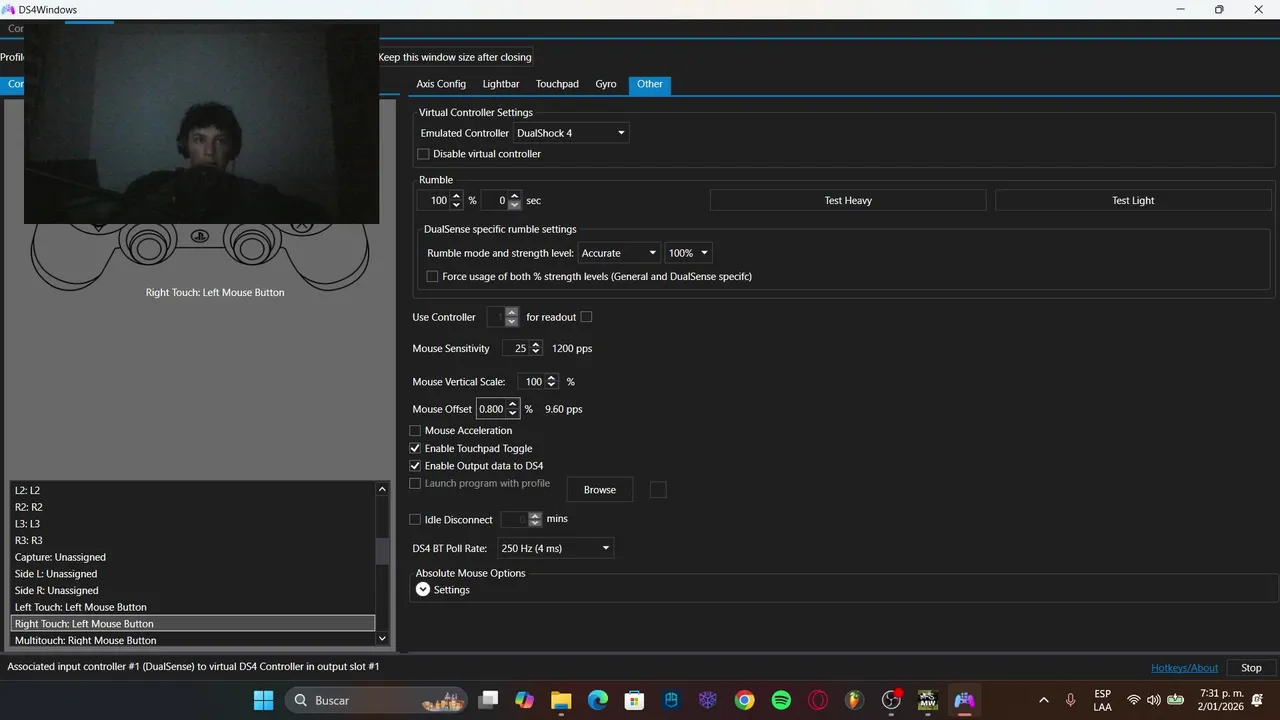The image size is (1280, 720).
Task: Switch to the Gyro tab
Action: [606, 84]
